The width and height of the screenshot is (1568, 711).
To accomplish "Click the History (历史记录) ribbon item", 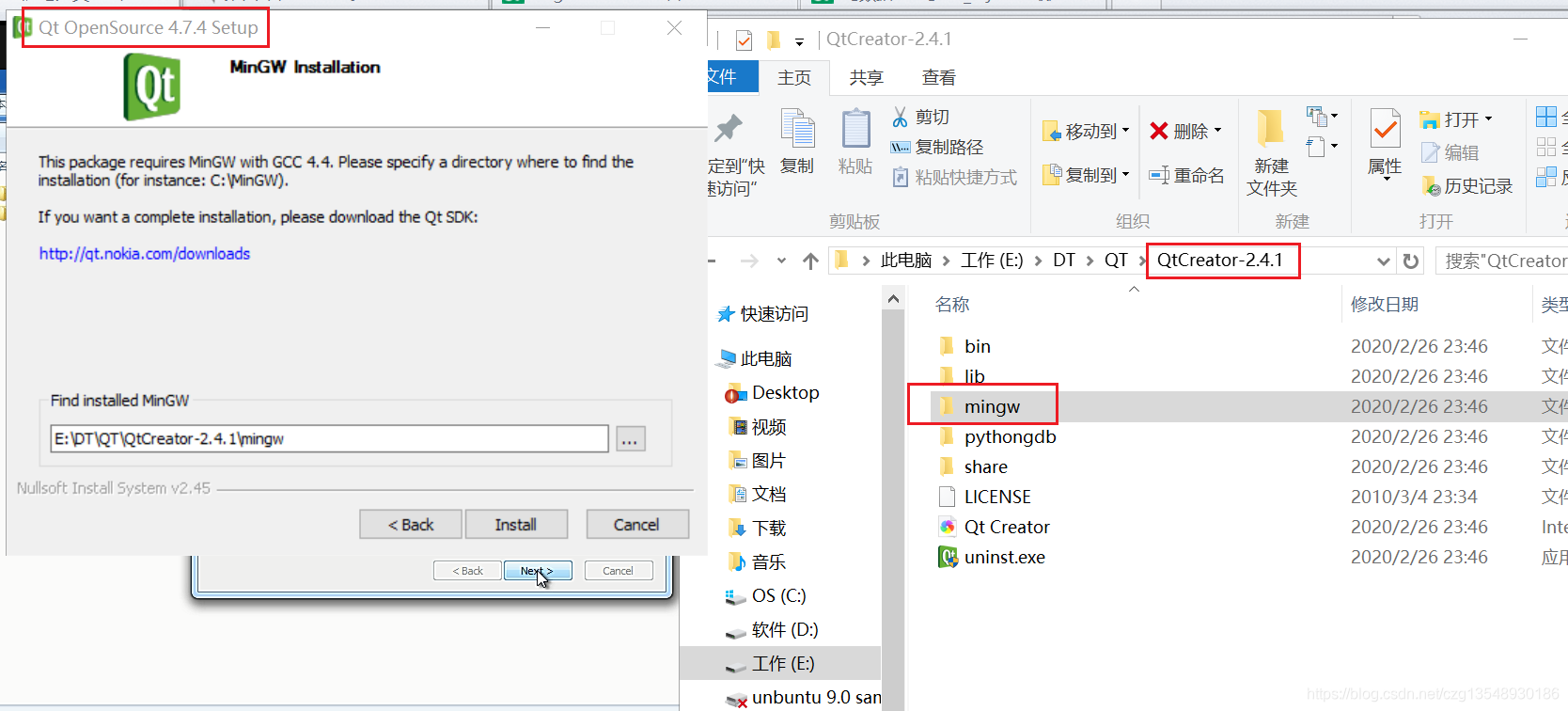I will [x=1466, y=186].
